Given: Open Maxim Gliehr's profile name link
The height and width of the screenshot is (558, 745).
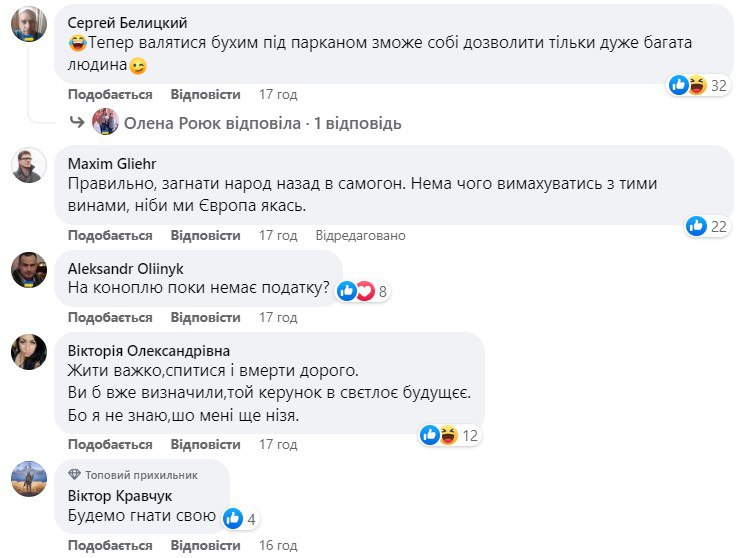Looking at the screenshot, I should click(x=112, y=163).
